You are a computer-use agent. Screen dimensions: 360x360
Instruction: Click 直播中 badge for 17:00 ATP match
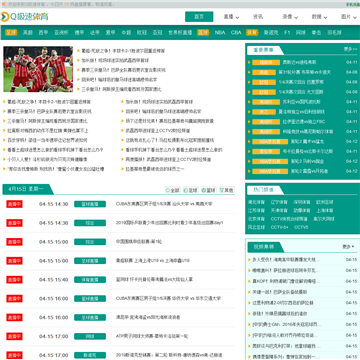tap(14, 336)
